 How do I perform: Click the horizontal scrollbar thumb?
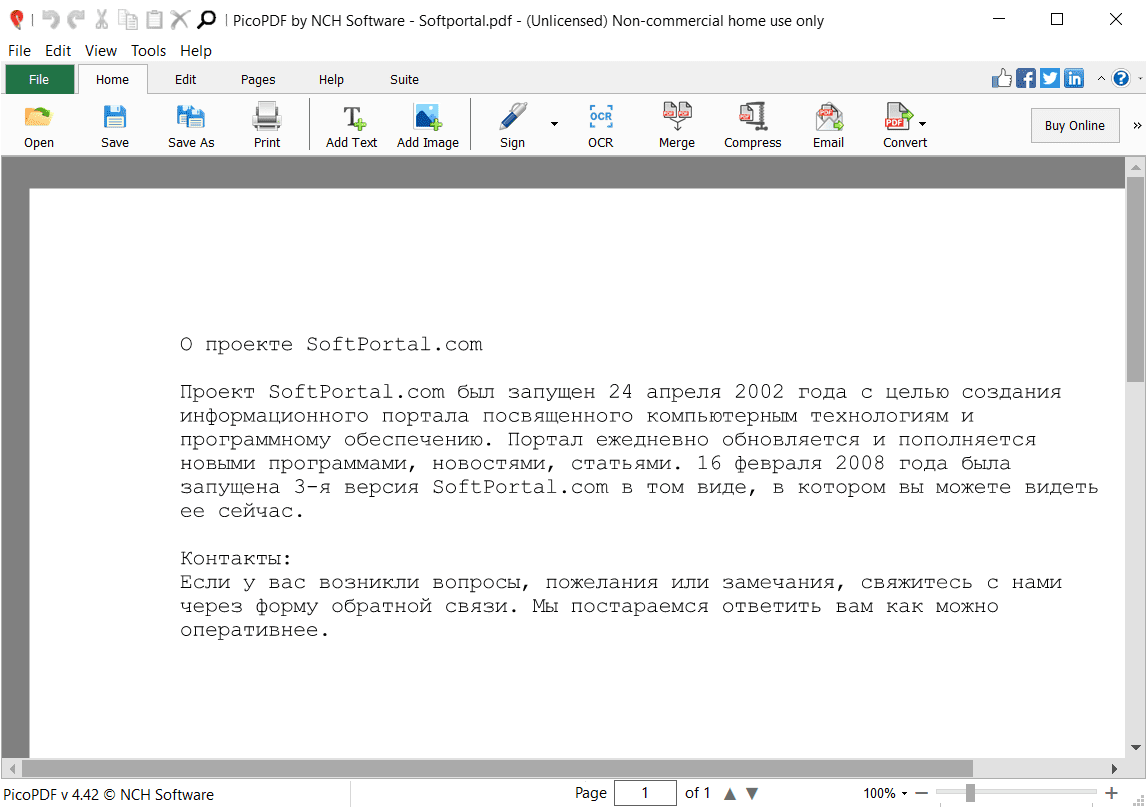point(497,769)
